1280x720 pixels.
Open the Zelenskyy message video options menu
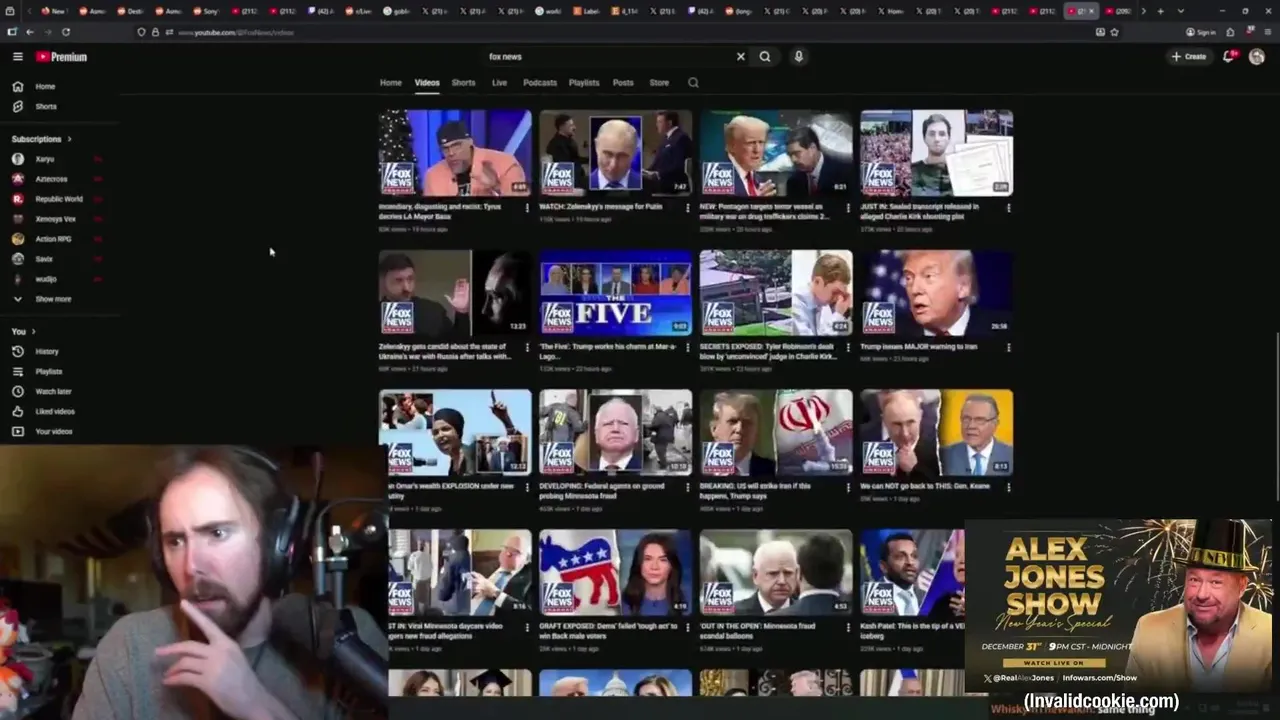[687, 208]
